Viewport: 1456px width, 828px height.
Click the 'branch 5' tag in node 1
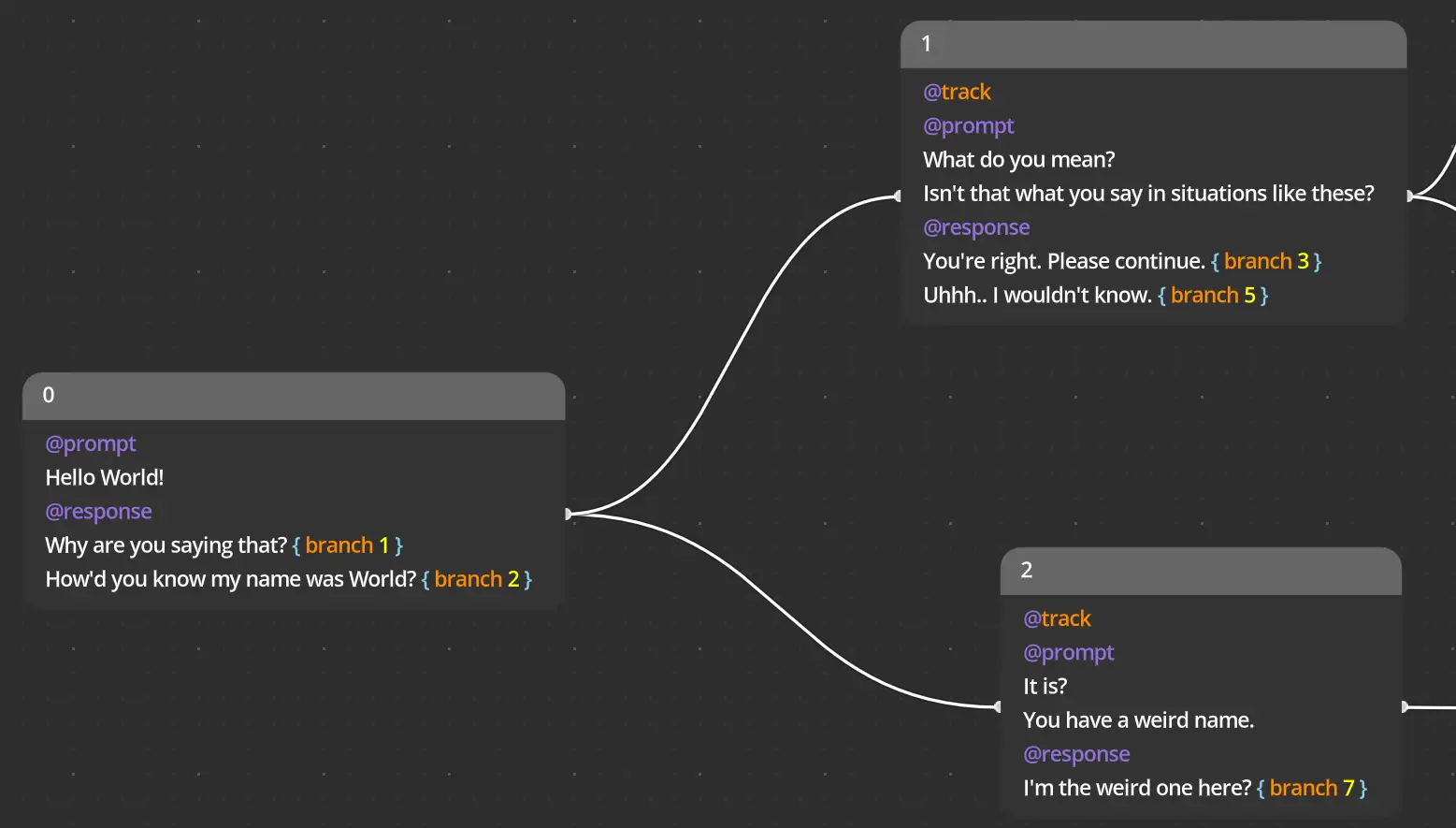[x=1213, y=296]
